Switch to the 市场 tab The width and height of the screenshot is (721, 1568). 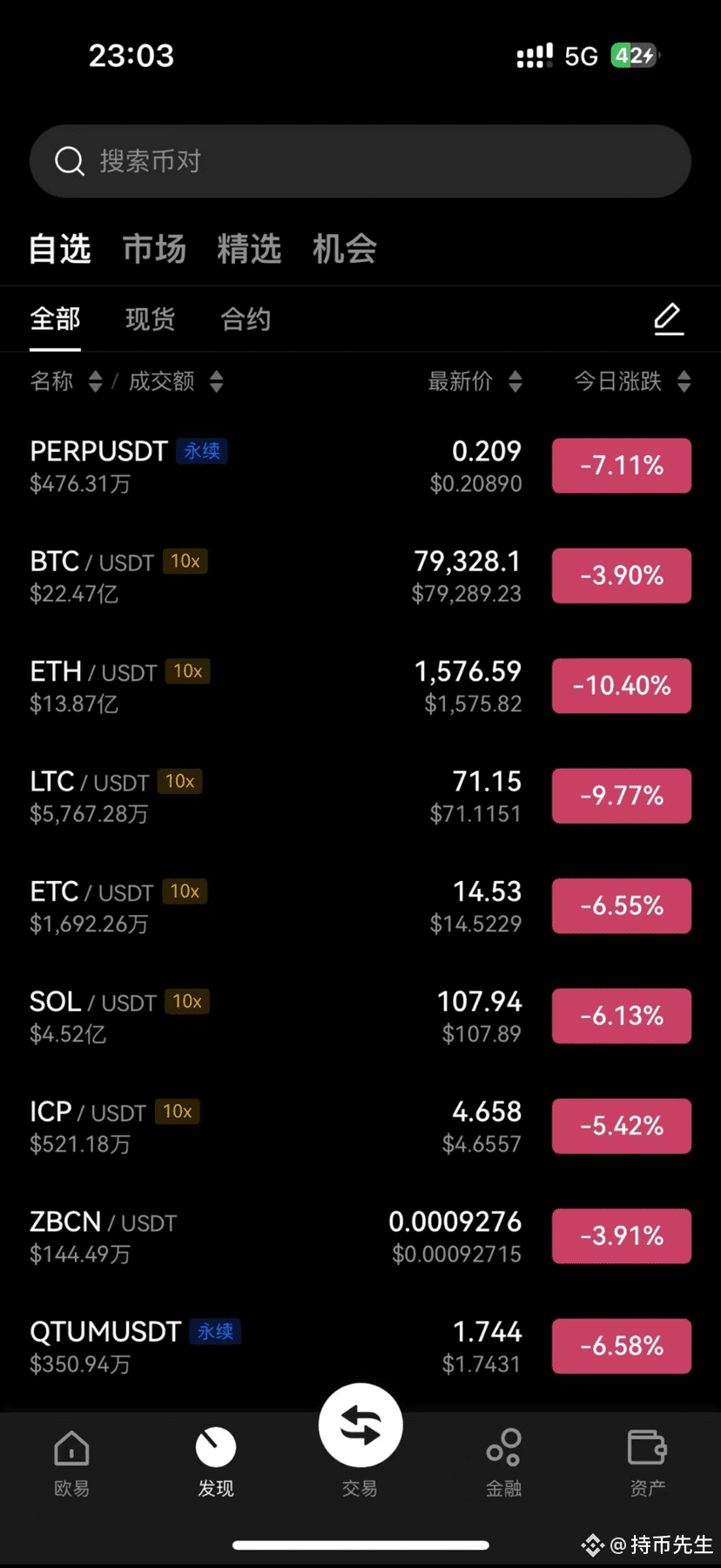154,249
